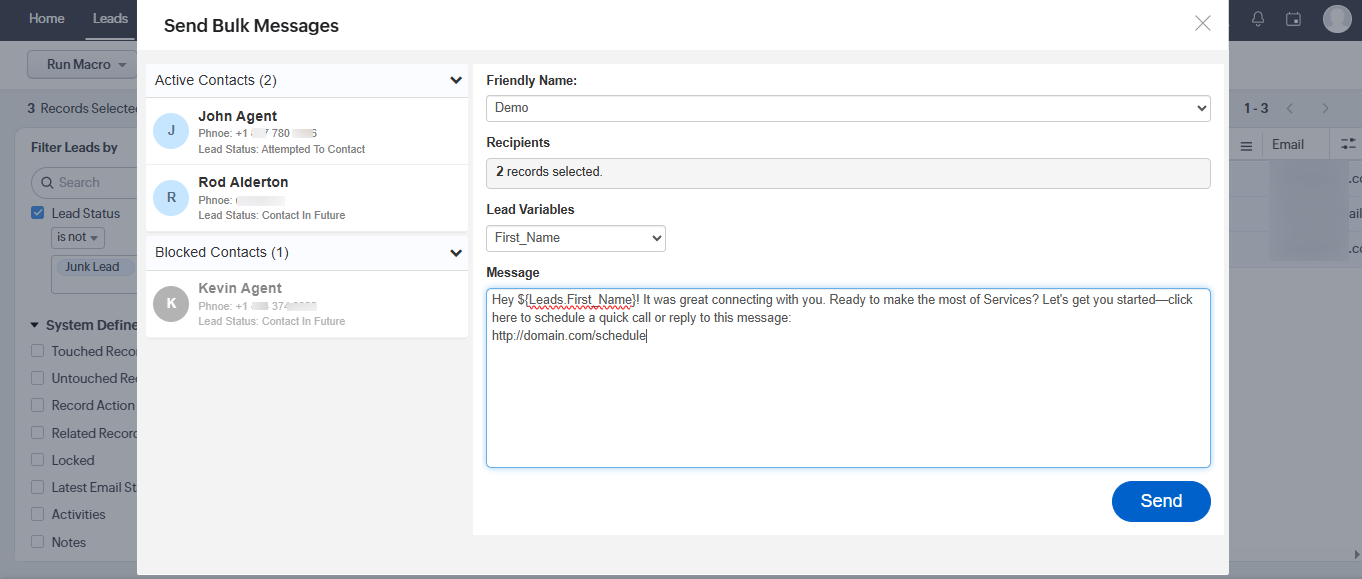The height and width of the screenshot is (579, 1362).
Task: Click the user profile avatar
Action: tap(1336, 19)
